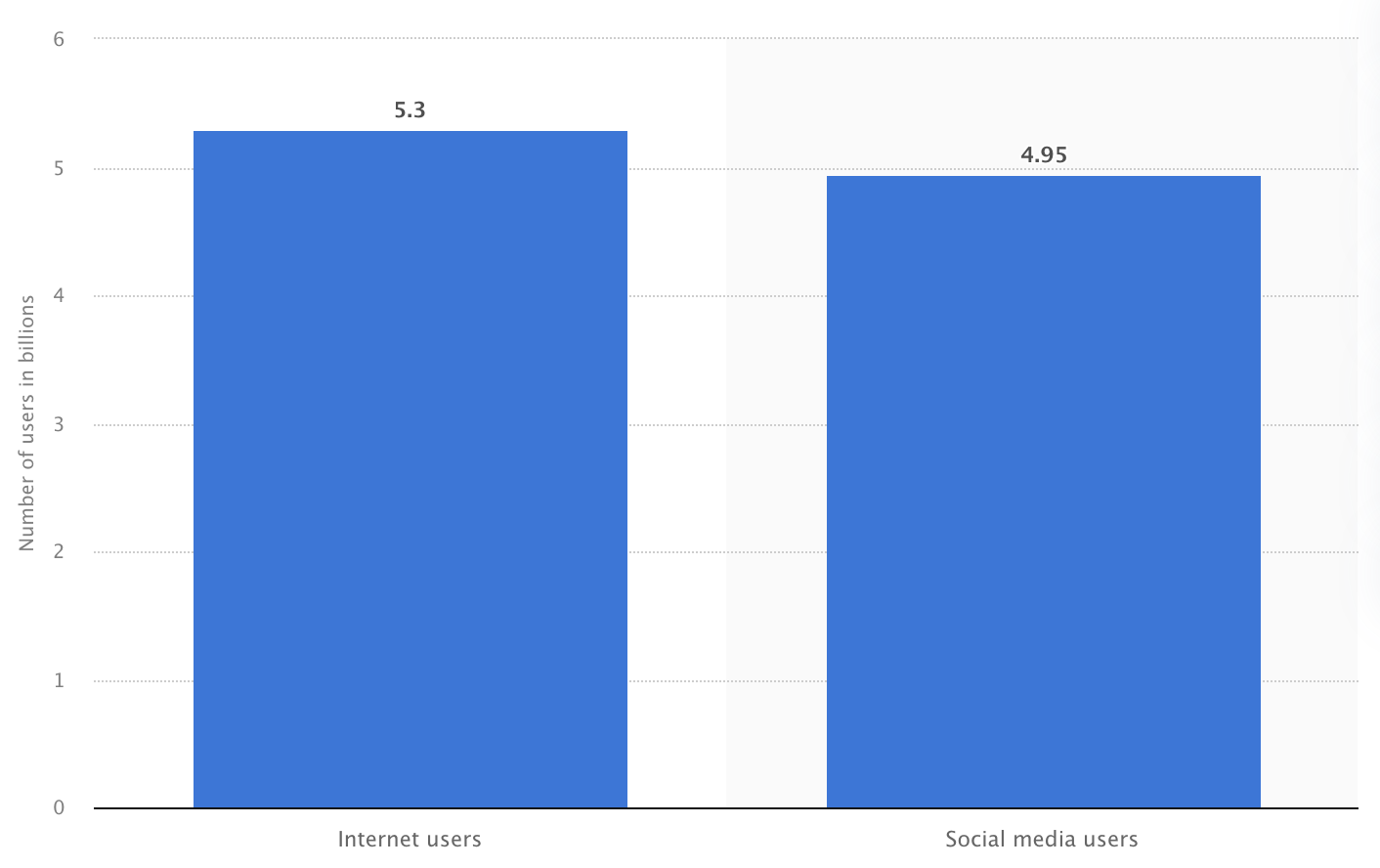Click the 4.95 data label
Screen dimensions: 1380x868
tap(1044, 154)
